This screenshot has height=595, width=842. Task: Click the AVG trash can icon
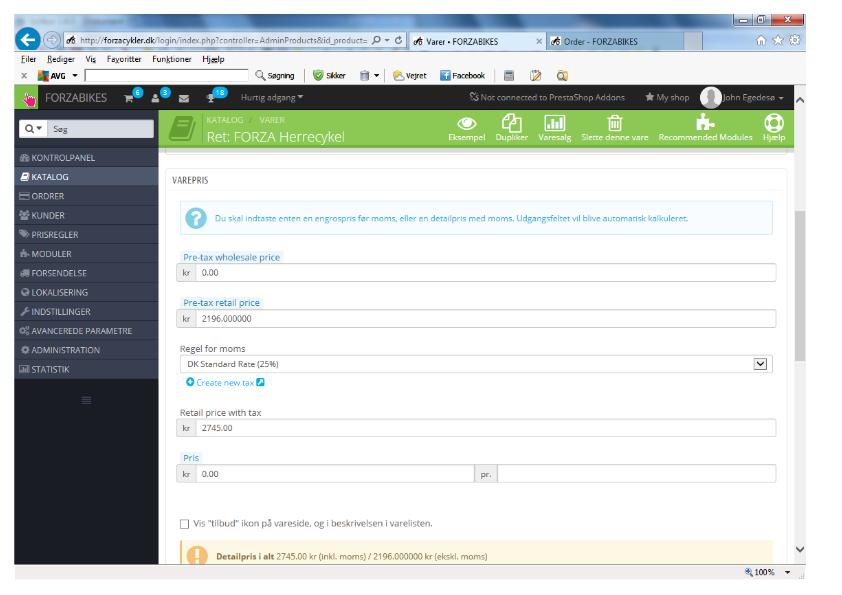click(365, 76)
